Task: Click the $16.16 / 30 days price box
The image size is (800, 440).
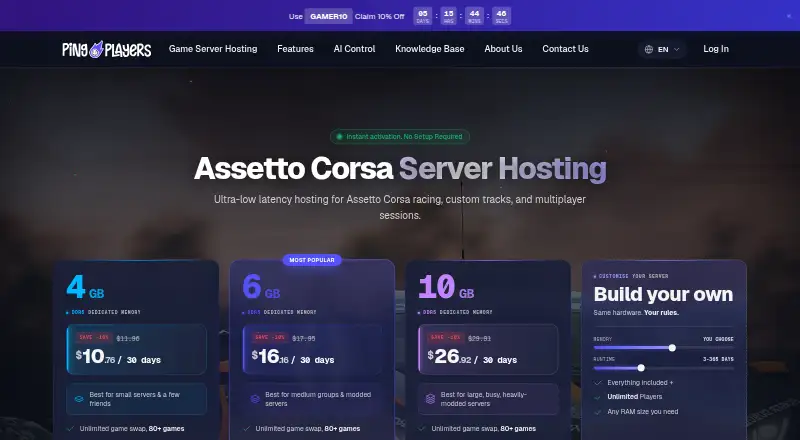Action: [x=312, y=350]
